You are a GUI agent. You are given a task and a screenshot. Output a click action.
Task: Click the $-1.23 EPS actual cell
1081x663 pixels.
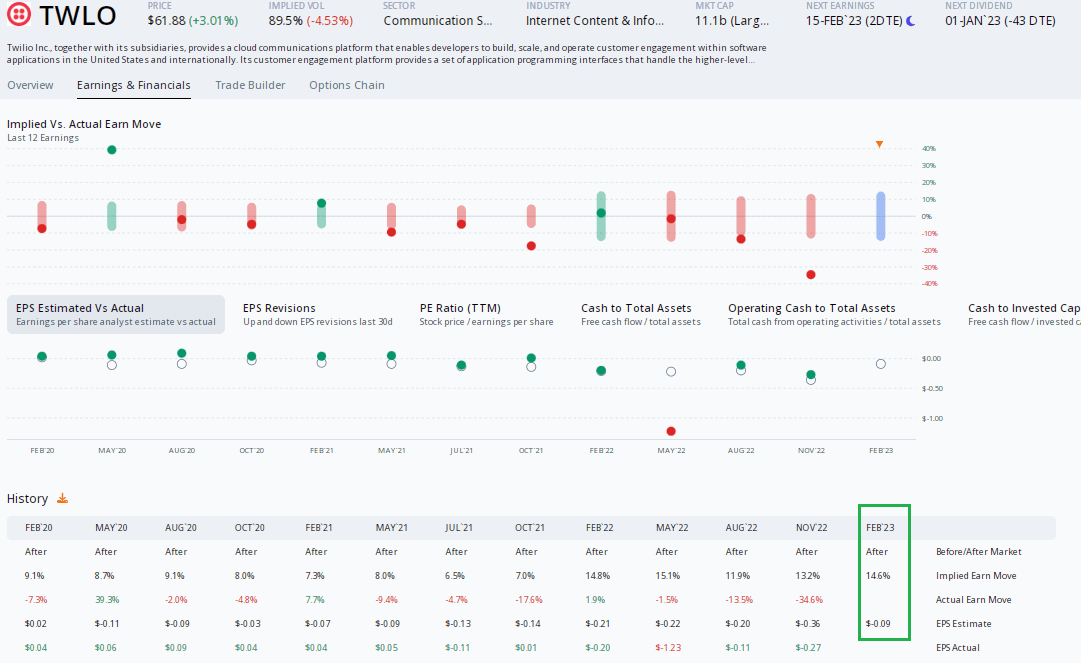pos(669,648)
